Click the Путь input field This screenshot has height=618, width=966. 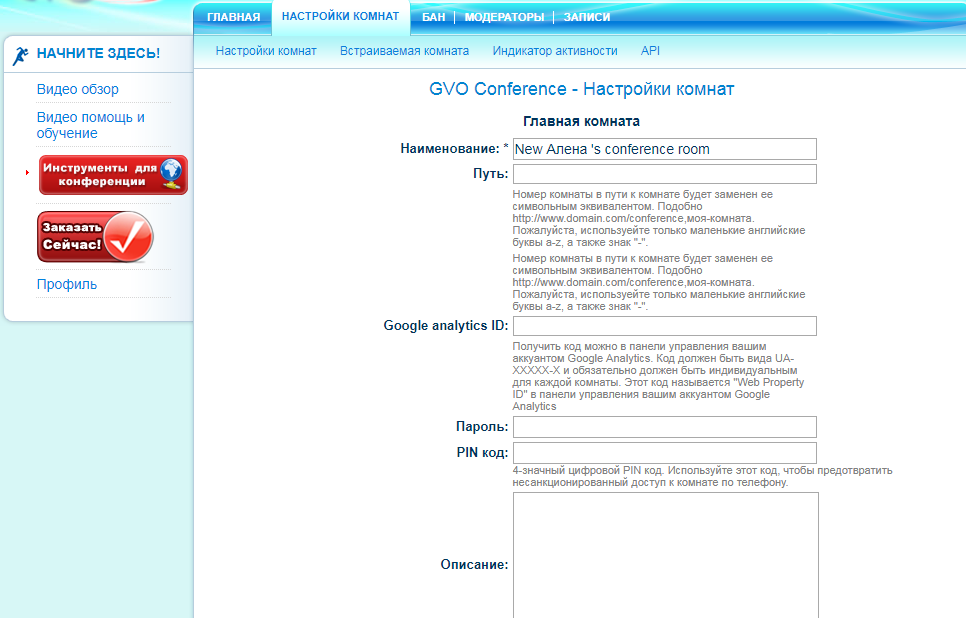pyautogui.click(x=665, y=174)
